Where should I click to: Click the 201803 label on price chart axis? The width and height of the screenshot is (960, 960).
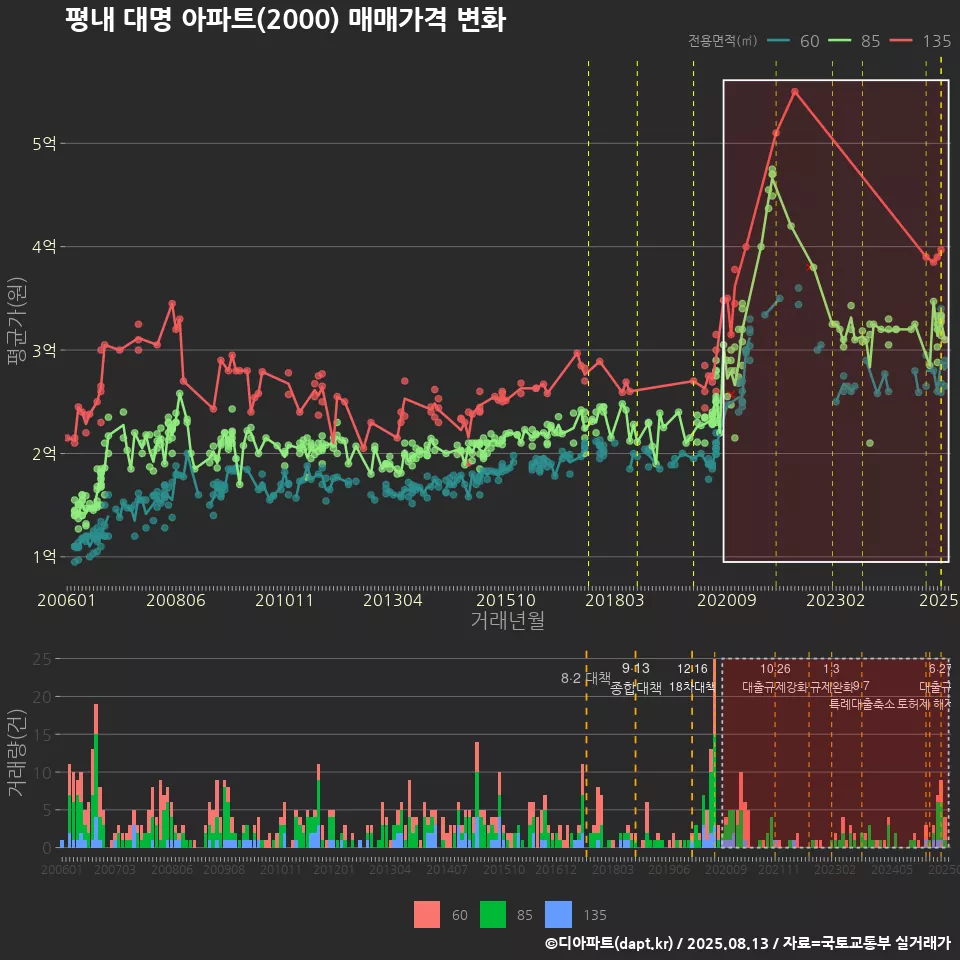coord(615,600)
